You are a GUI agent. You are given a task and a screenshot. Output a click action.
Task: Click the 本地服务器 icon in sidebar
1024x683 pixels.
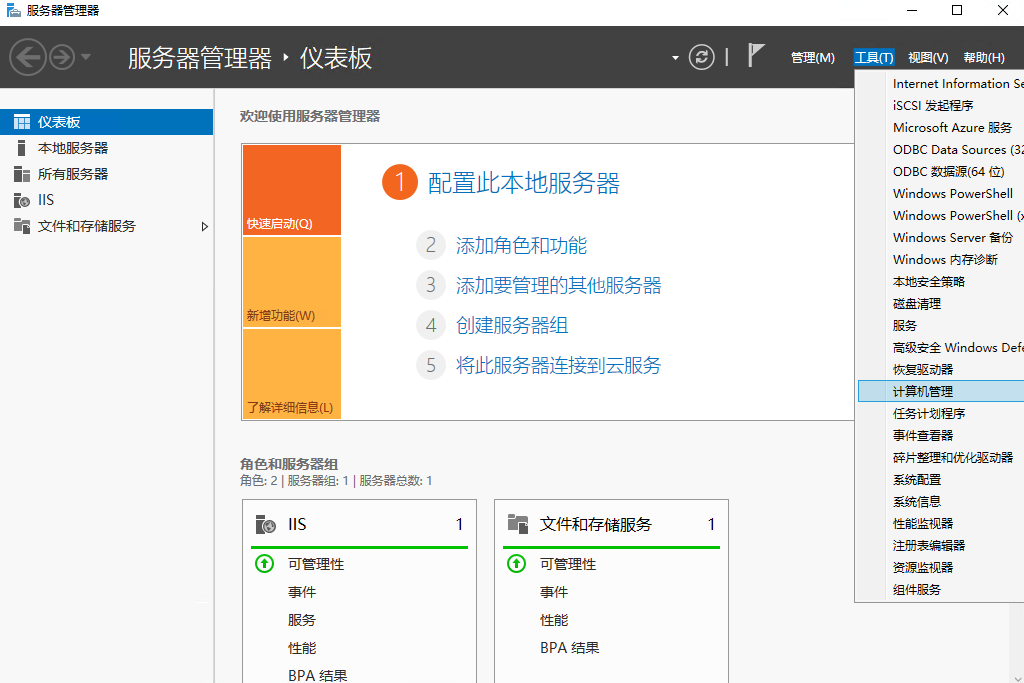coord(22,148)
